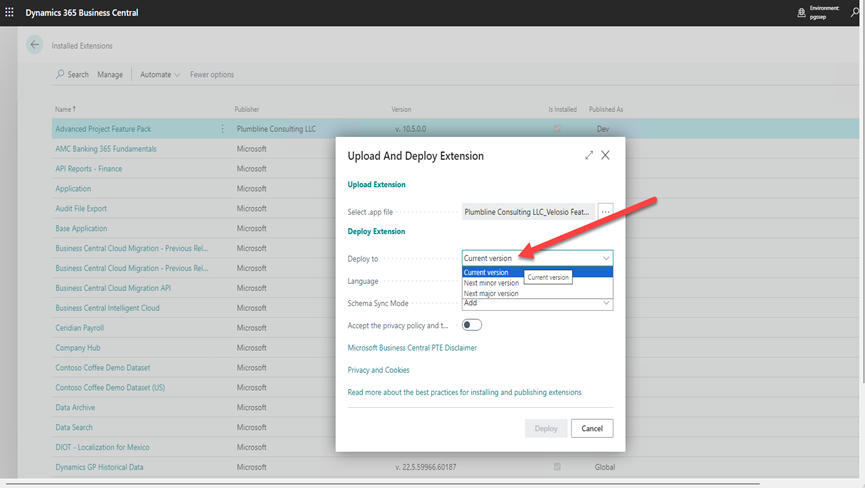Cancel the upload dialog
This screenshot has width=865, height=488.
point(592,428)
